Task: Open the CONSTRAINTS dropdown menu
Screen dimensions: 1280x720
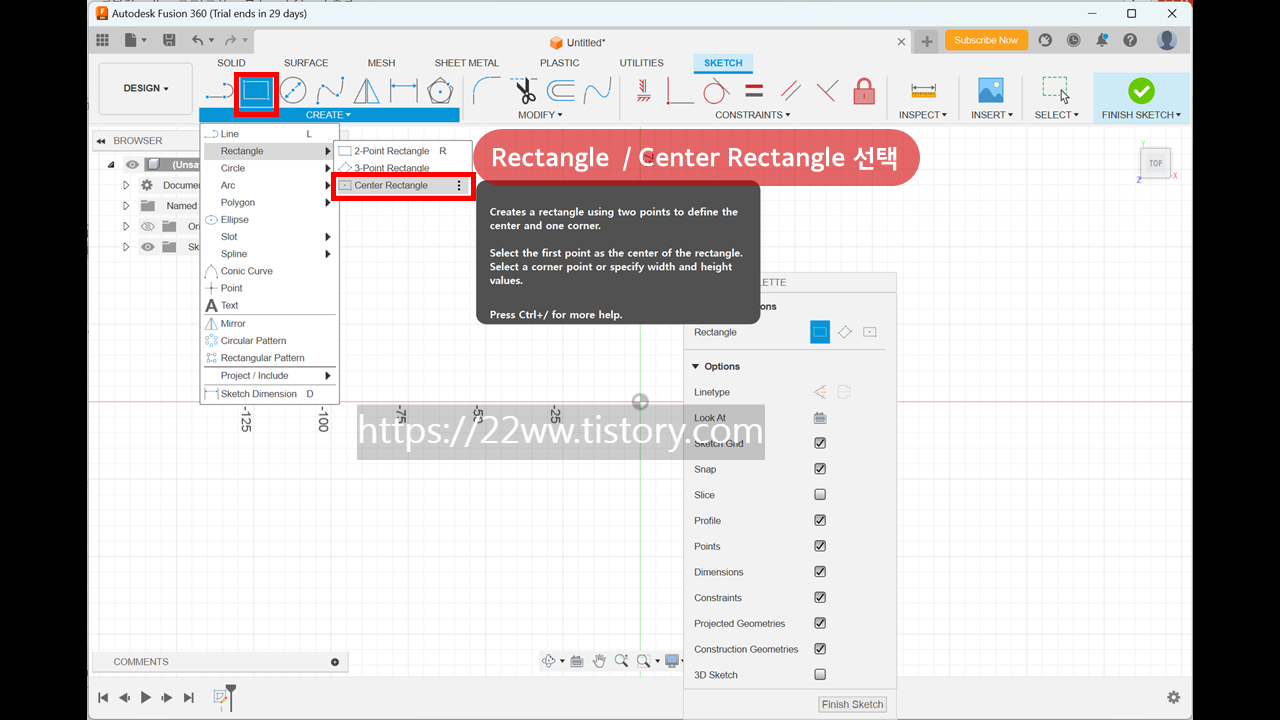Action: point(753,115)
